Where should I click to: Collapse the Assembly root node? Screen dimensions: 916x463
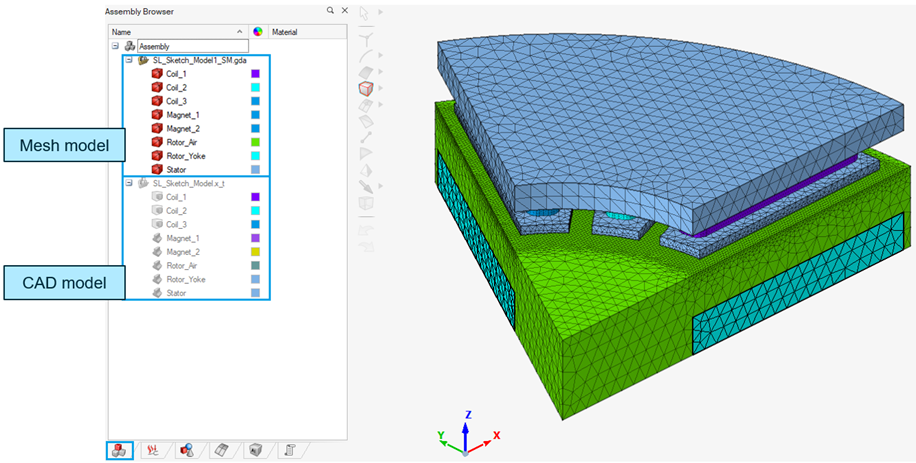(x=116, y=46)
